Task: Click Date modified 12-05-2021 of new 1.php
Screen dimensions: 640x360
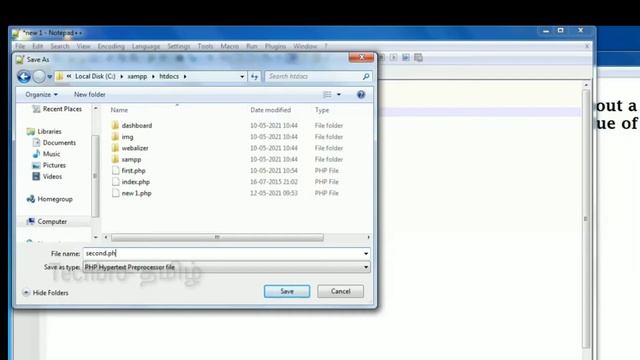Action: (x=274, y=193)
